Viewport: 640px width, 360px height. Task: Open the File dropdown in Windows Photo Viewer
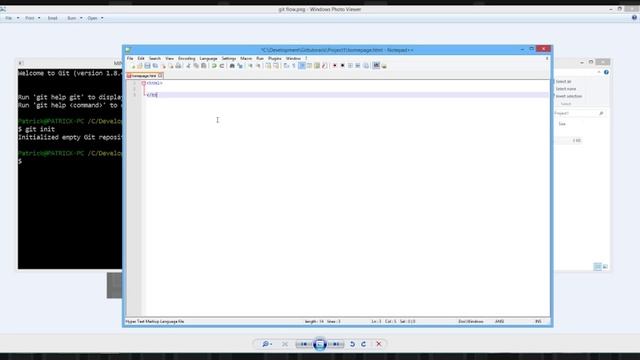pos(11,18)
